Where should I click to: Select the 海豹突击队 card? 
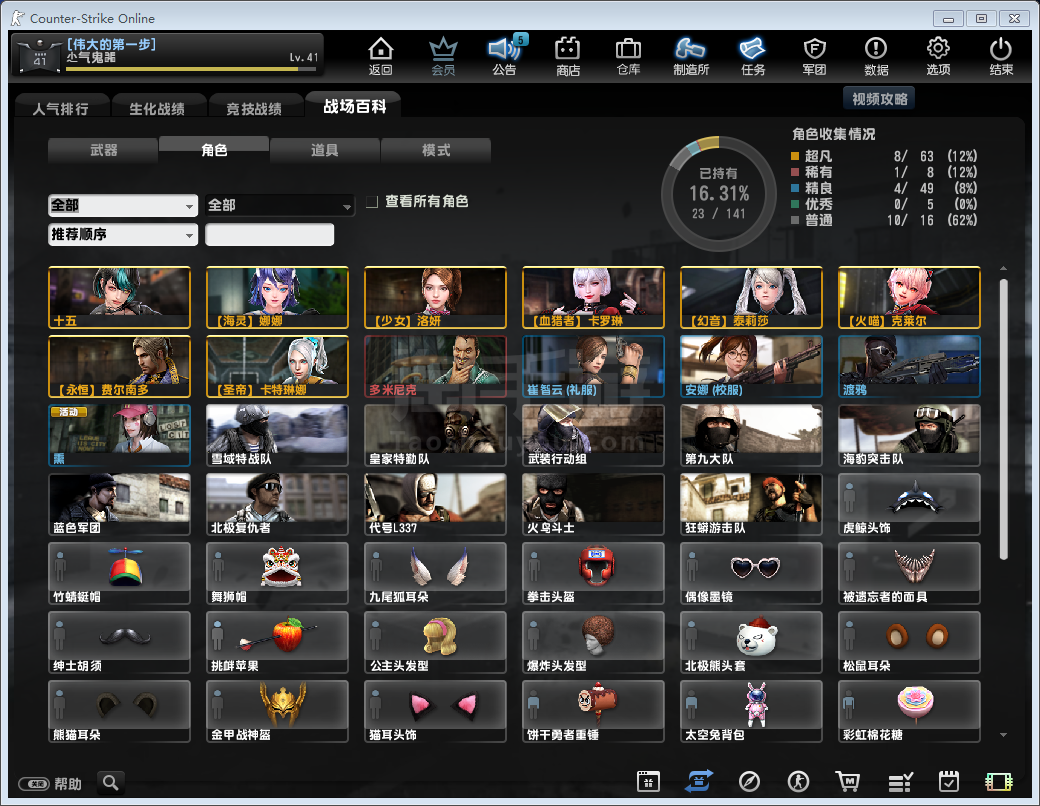tap(909, 436)
